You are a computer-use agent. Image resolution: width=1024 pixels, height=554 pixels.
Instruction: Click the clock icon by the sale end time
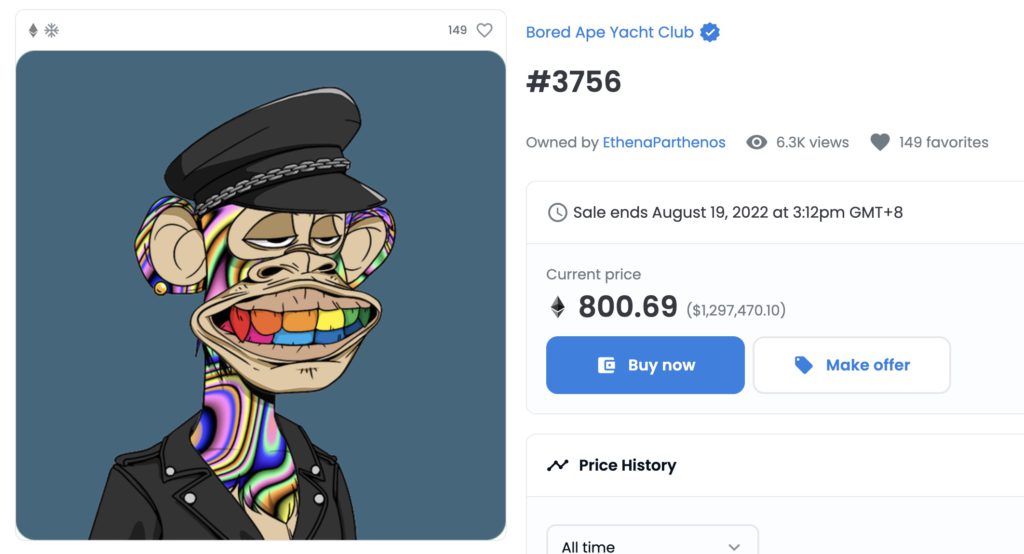557,212
